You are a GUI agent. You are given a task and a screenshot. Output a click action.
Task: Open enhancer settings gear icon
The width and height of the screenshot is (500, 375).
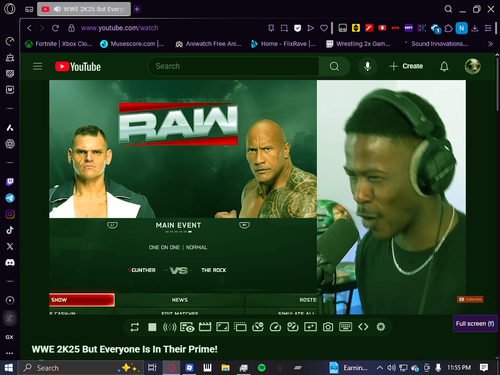point(381,327)
